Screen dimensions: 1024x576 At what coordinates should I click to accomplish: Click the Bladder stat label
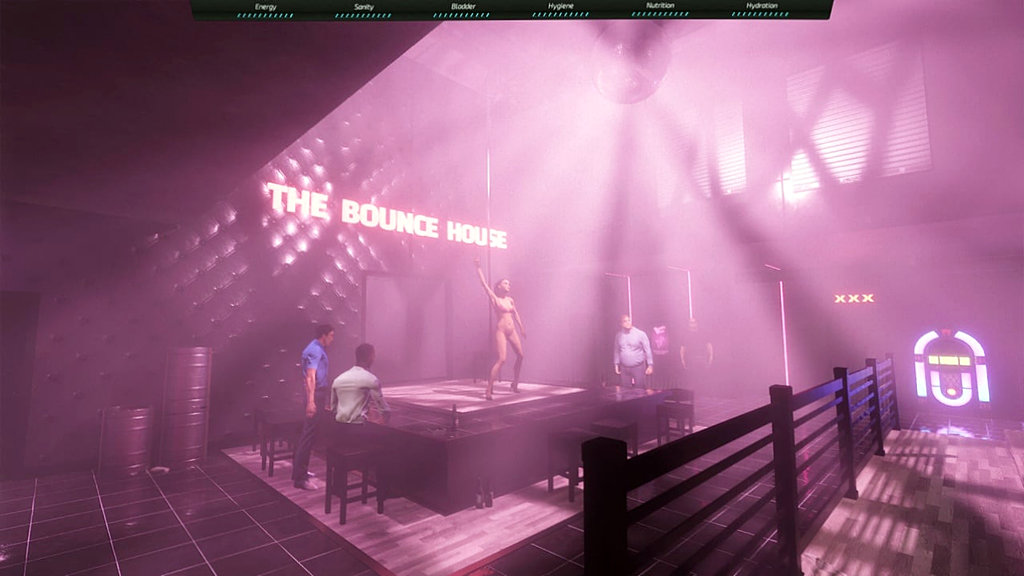463,7
